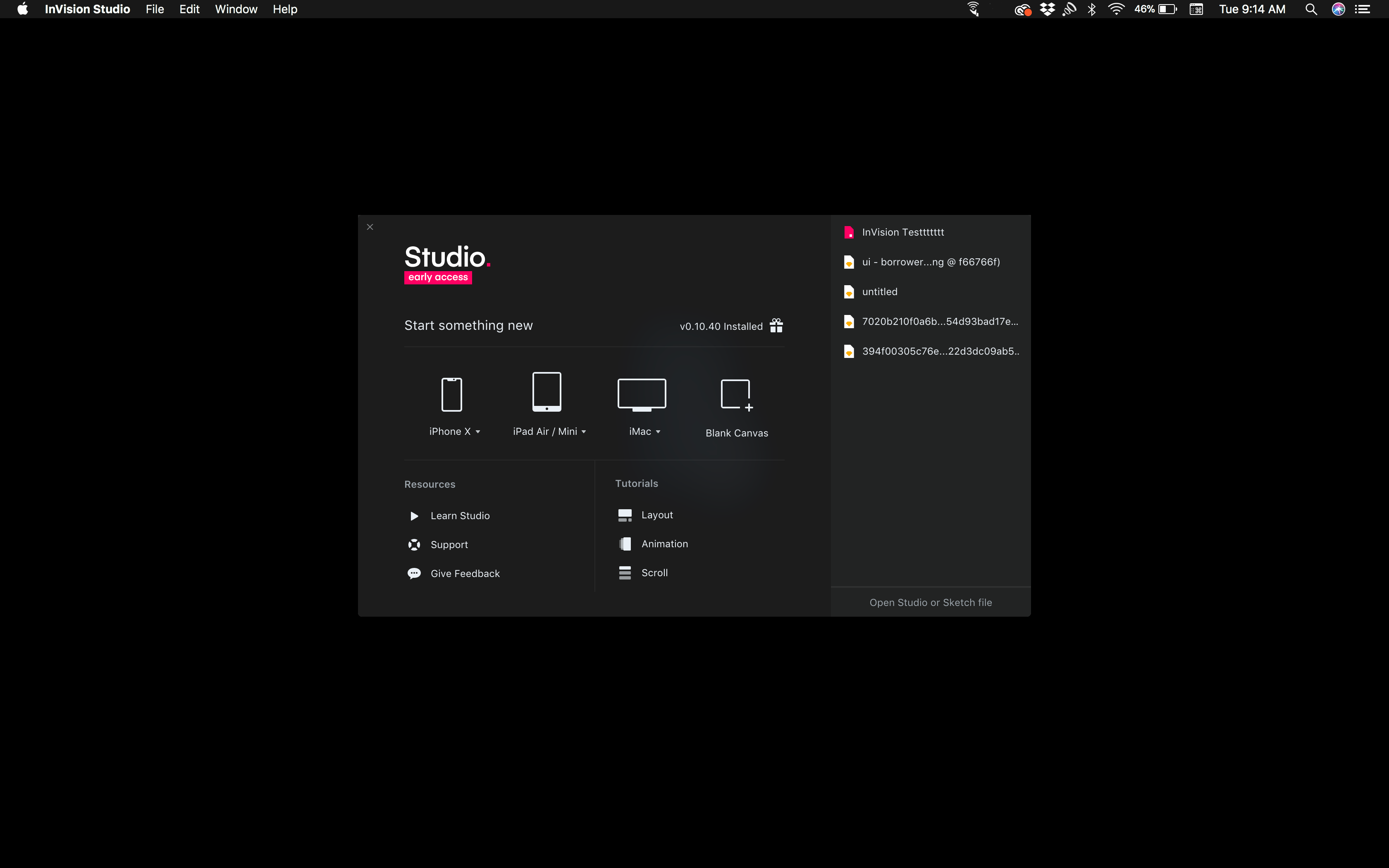Viewport: 1389px width, 868px height.
Task: Click the iPad Air / Mini tablet icon
Action: [x=547, y=392]
